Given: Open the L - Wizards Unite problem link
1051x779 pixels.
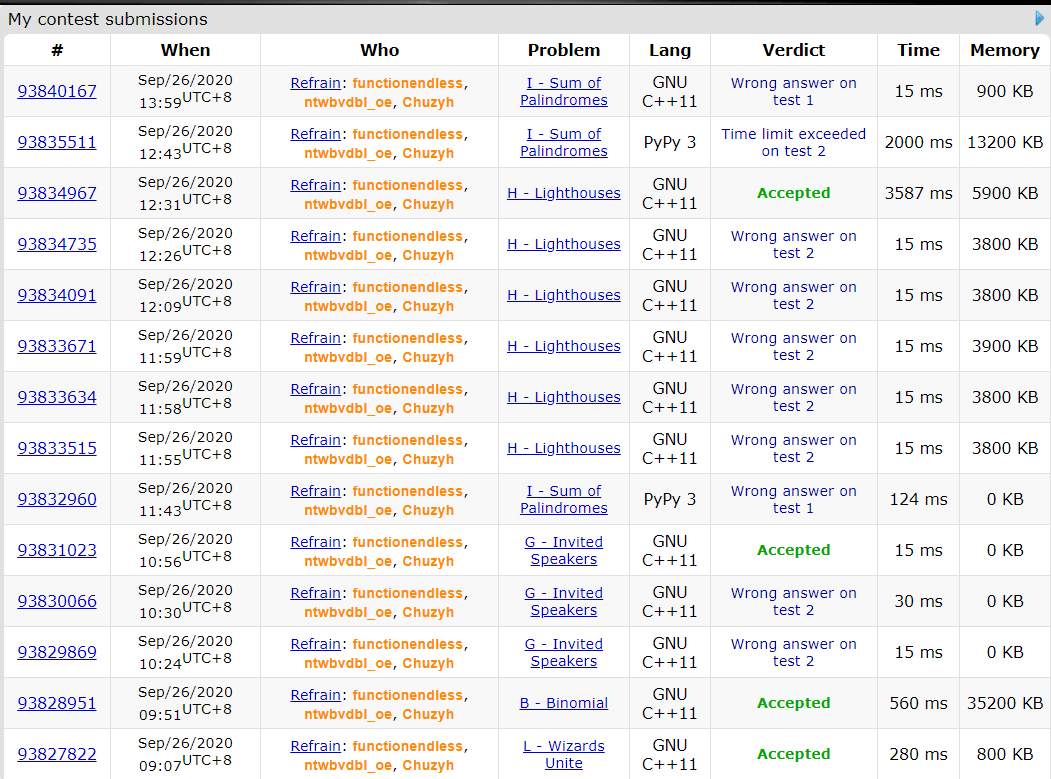Looking at the screenshot, I should (x=564, y=754).
